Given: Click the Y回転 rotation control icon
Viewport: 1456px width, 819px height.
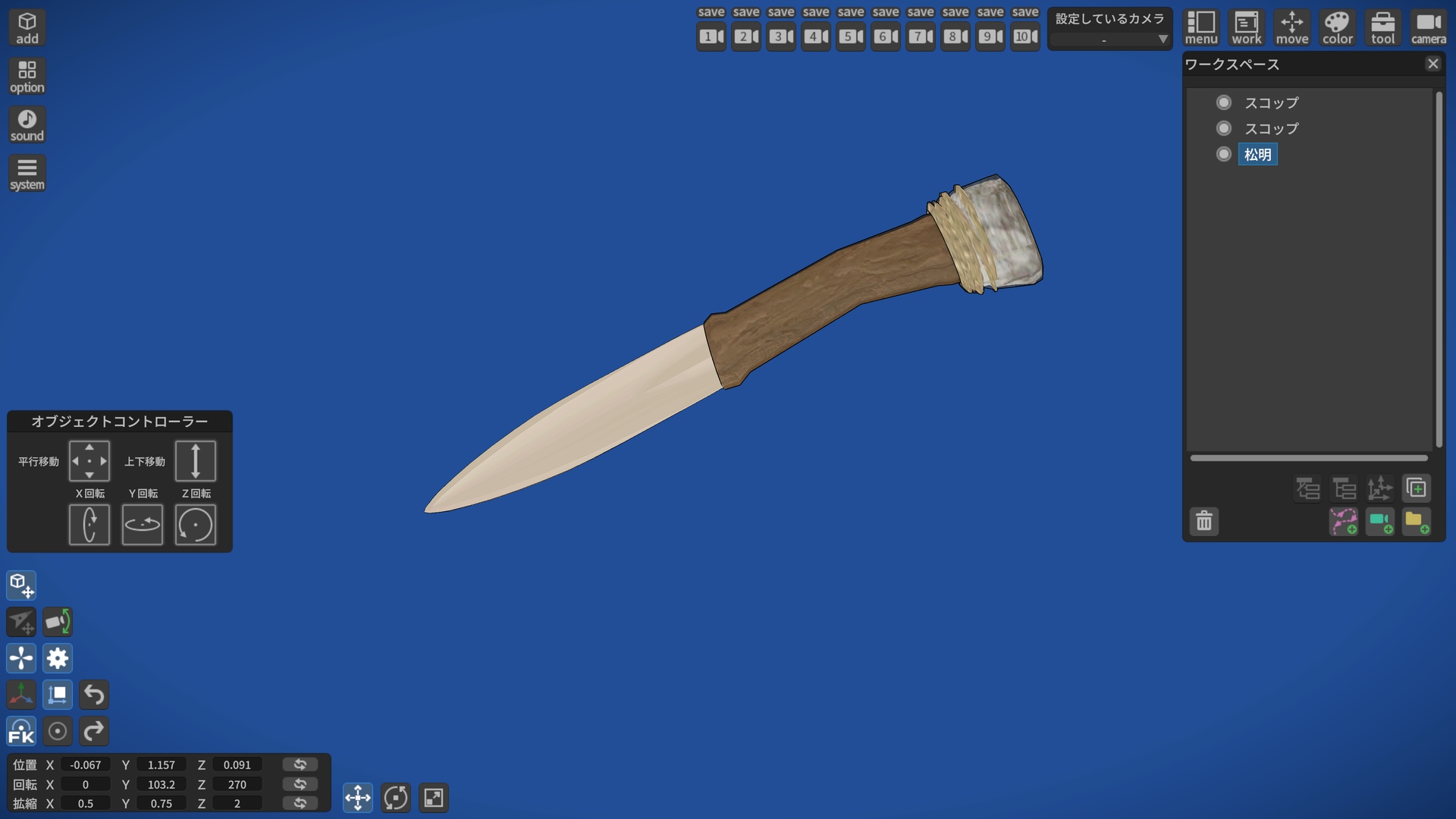Looking at the screenshot, I should coord(143,525).
